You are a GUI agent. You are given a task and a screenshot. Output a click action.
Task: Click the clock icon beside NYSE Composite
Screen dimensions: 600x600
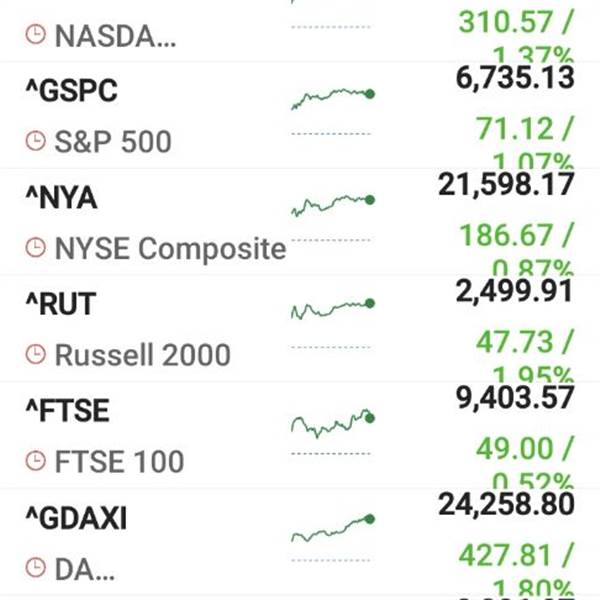click(x=35, y=249)
